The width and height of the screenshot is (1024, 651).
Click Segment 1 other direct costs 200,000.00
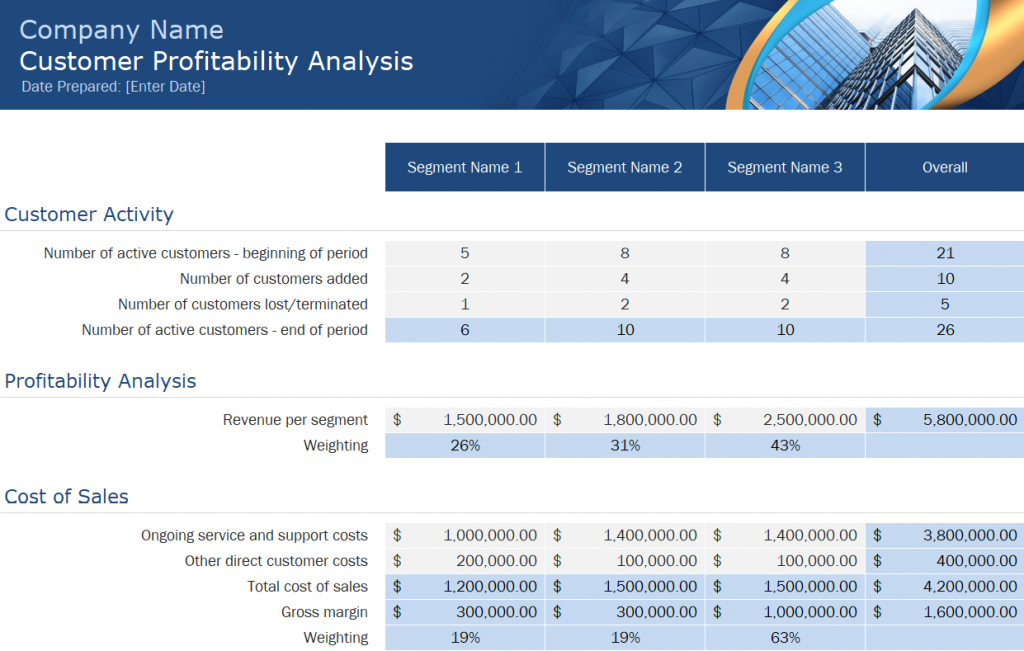pyautogui.click(x=465, y=561)
